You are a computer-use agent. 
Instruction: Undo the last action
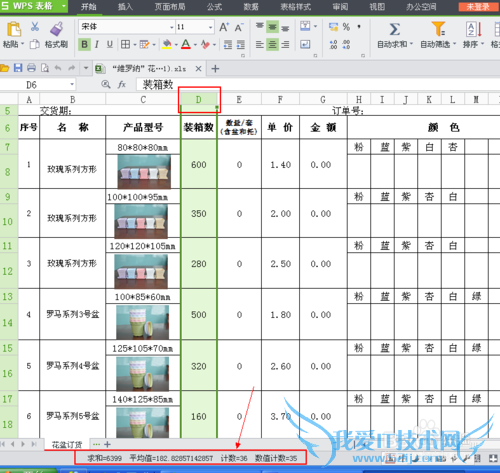pyautogui.click(x=58, y=68)
